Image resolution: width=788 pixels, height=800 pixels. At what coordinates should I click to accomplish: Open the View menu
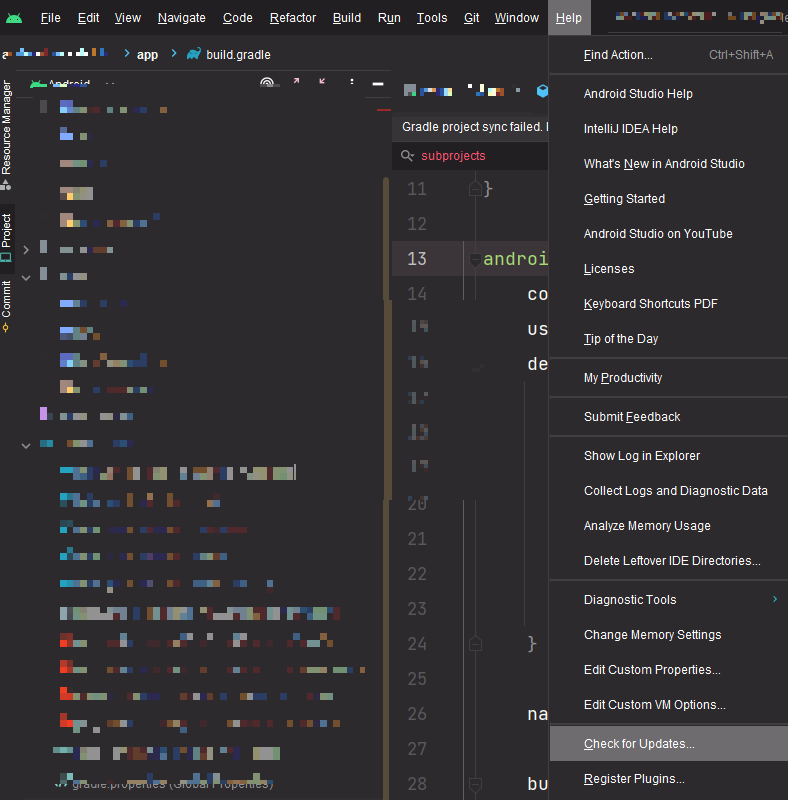pos(128,18)
